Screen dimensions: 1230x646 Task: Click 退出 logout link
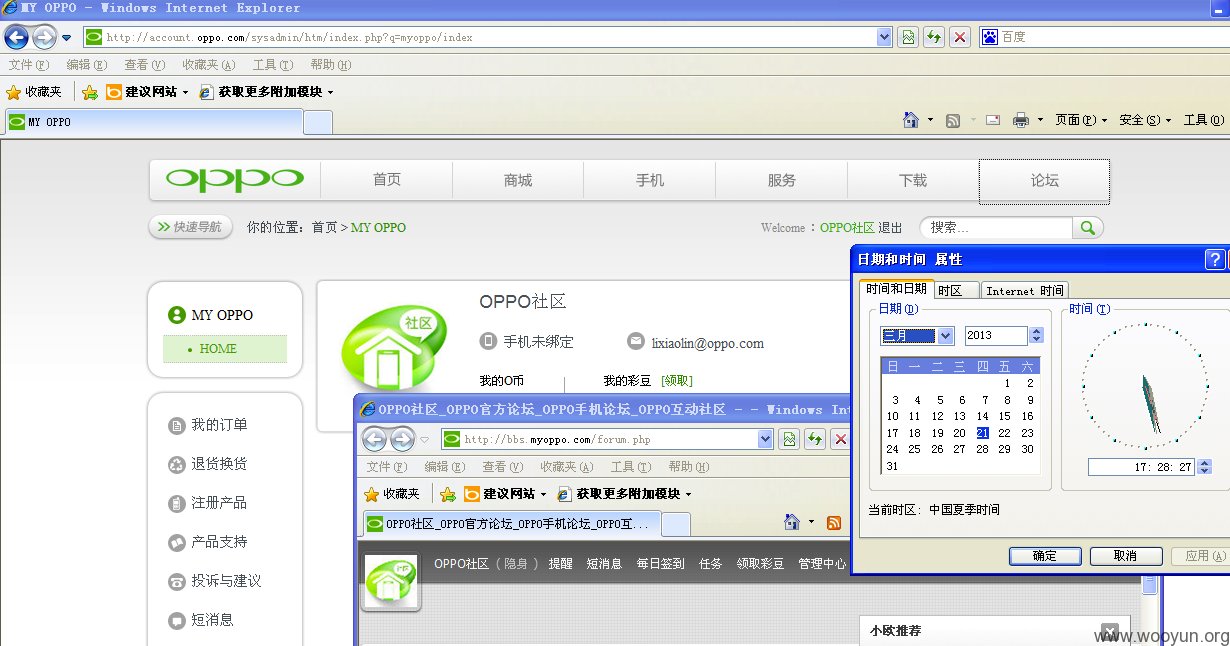890,227
